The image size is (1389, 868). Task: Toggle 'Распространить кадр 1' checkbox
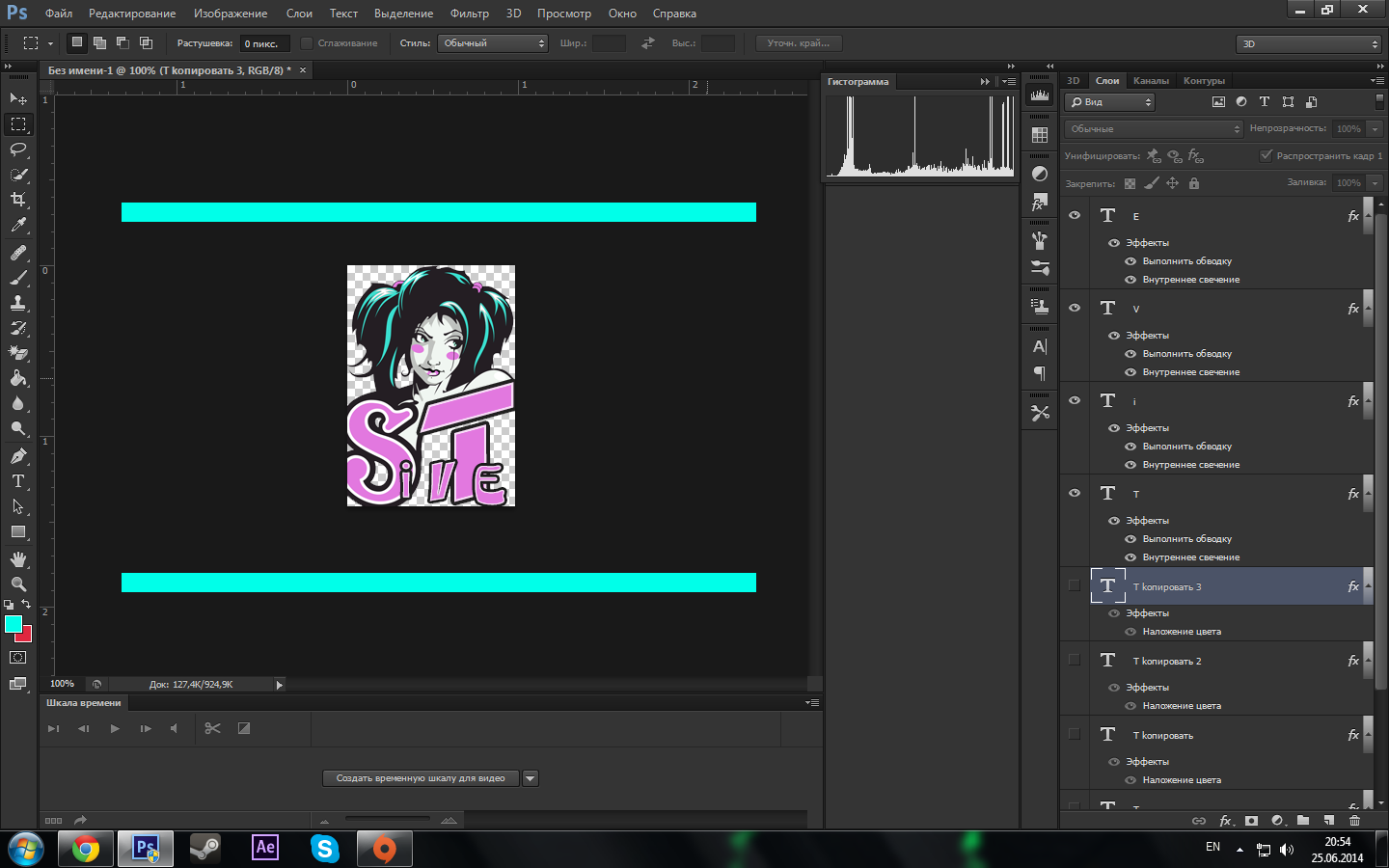tap(1266, 155)
